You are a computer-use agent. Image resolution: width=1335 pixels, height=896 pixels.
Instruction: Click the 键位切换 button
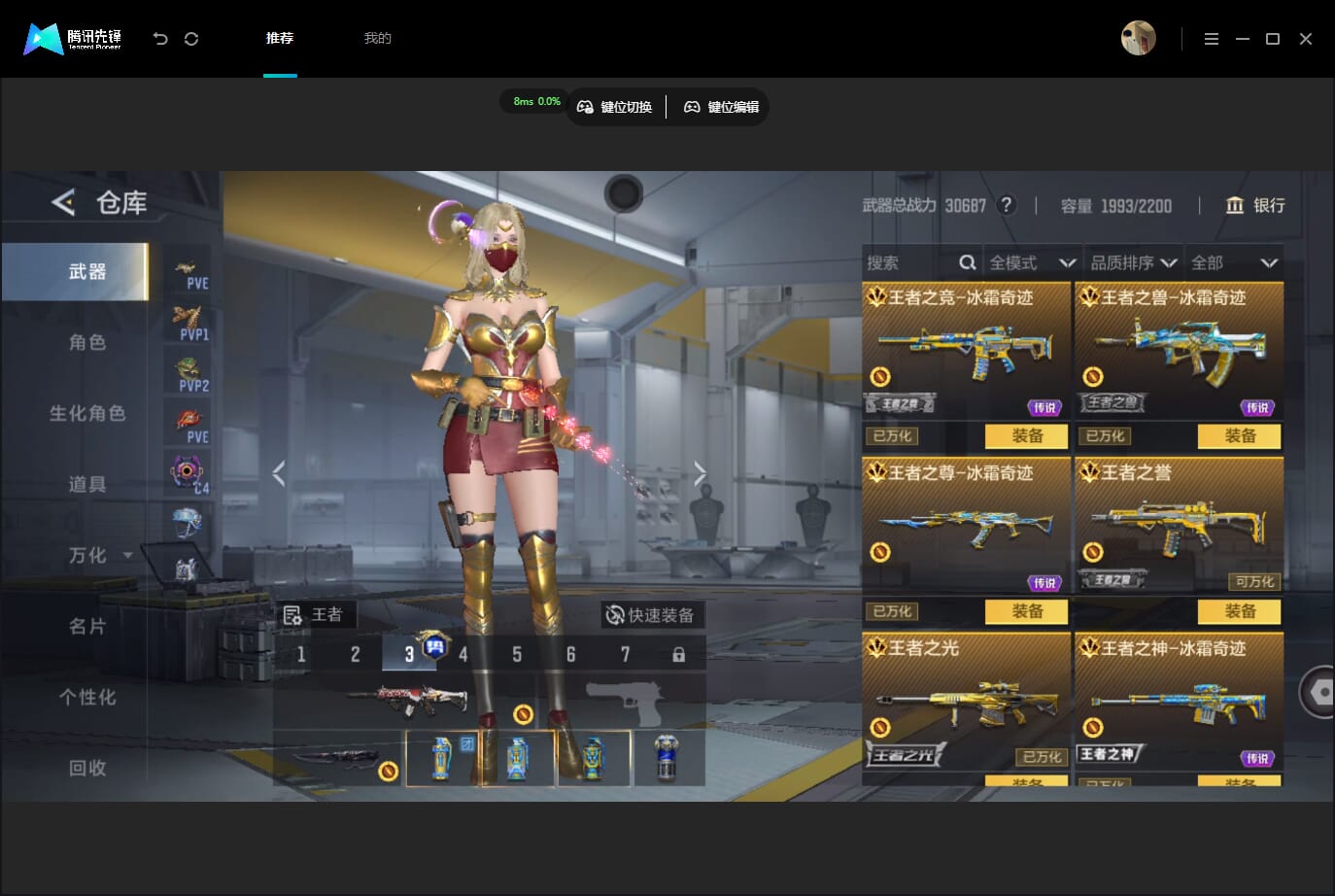(x=615, y=107)
